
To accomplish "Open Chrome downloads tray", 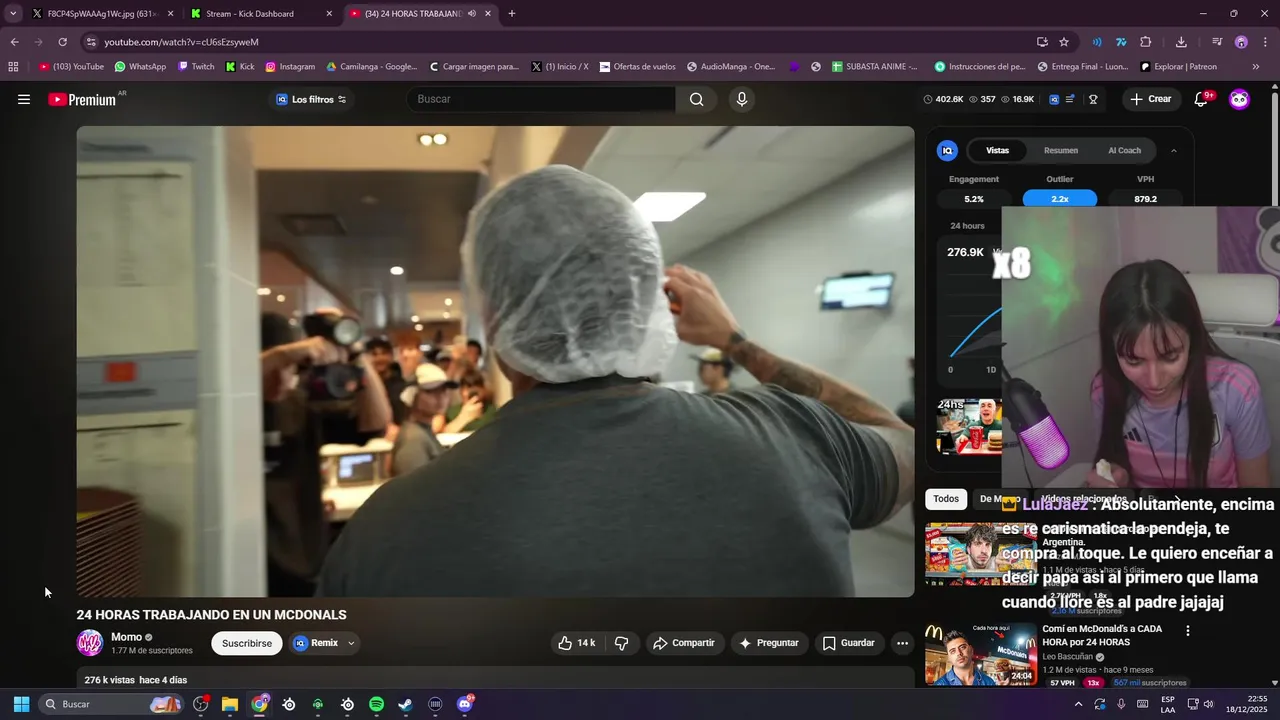I will pyautogui.click(x=1181, y=42).
